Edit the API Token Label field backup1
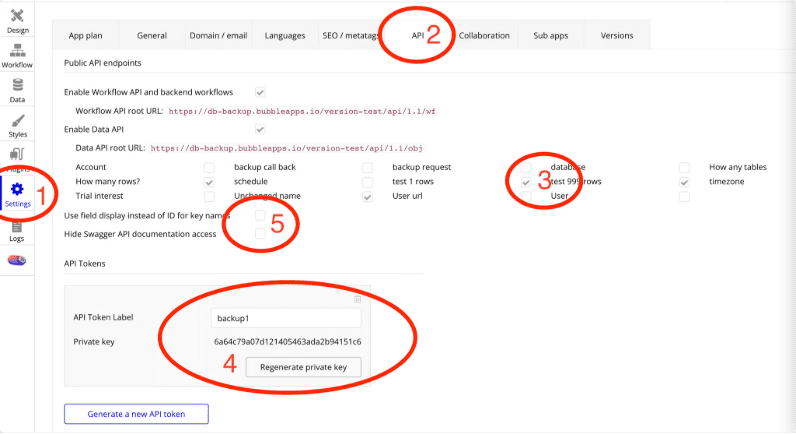Image resolution: width=796 pixels, height=434 pixels. [x=286, y=318]
